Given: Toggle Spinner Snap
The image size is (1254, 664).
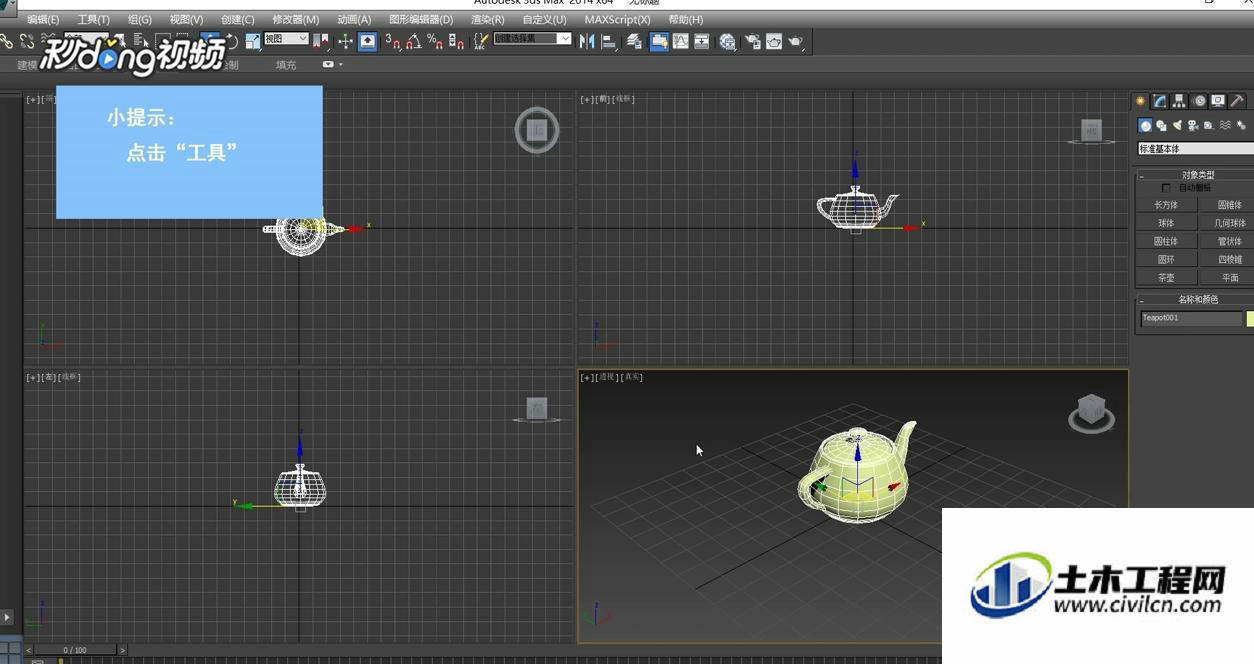Looking at the screenshot, I should point(457,42).
